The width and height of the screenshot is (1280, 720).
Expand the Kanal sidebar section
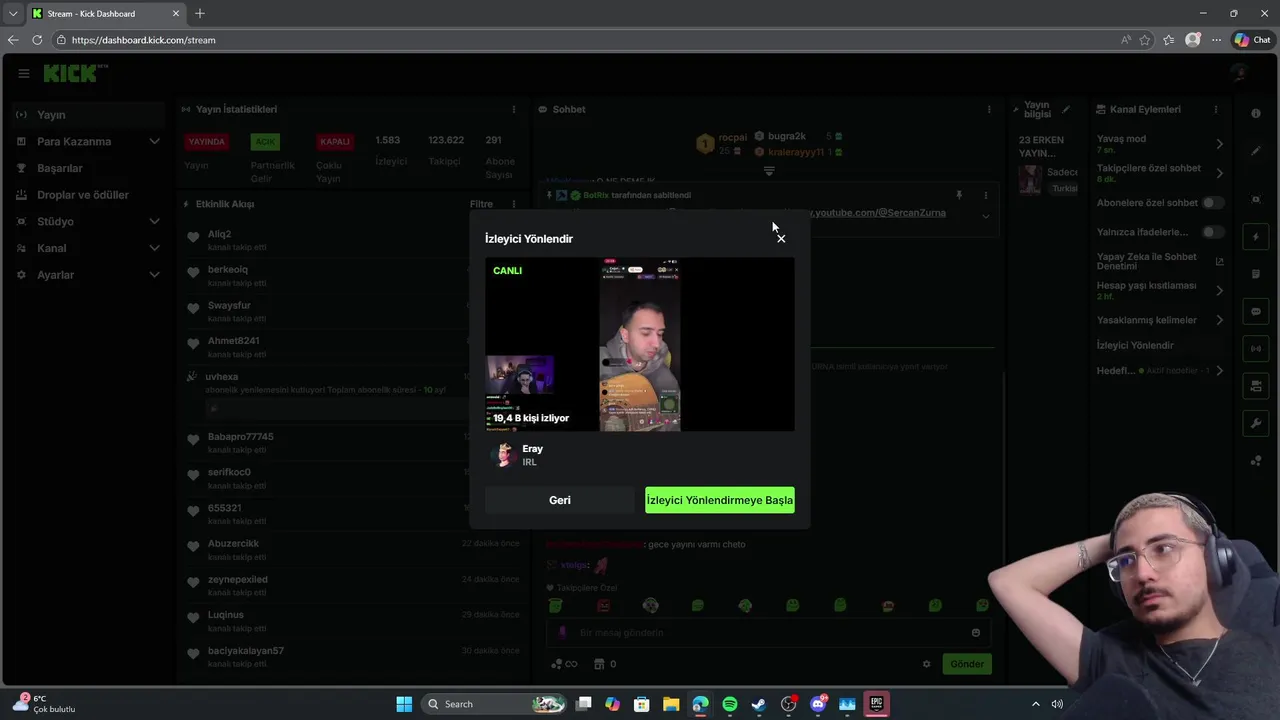tap(88, 248)
